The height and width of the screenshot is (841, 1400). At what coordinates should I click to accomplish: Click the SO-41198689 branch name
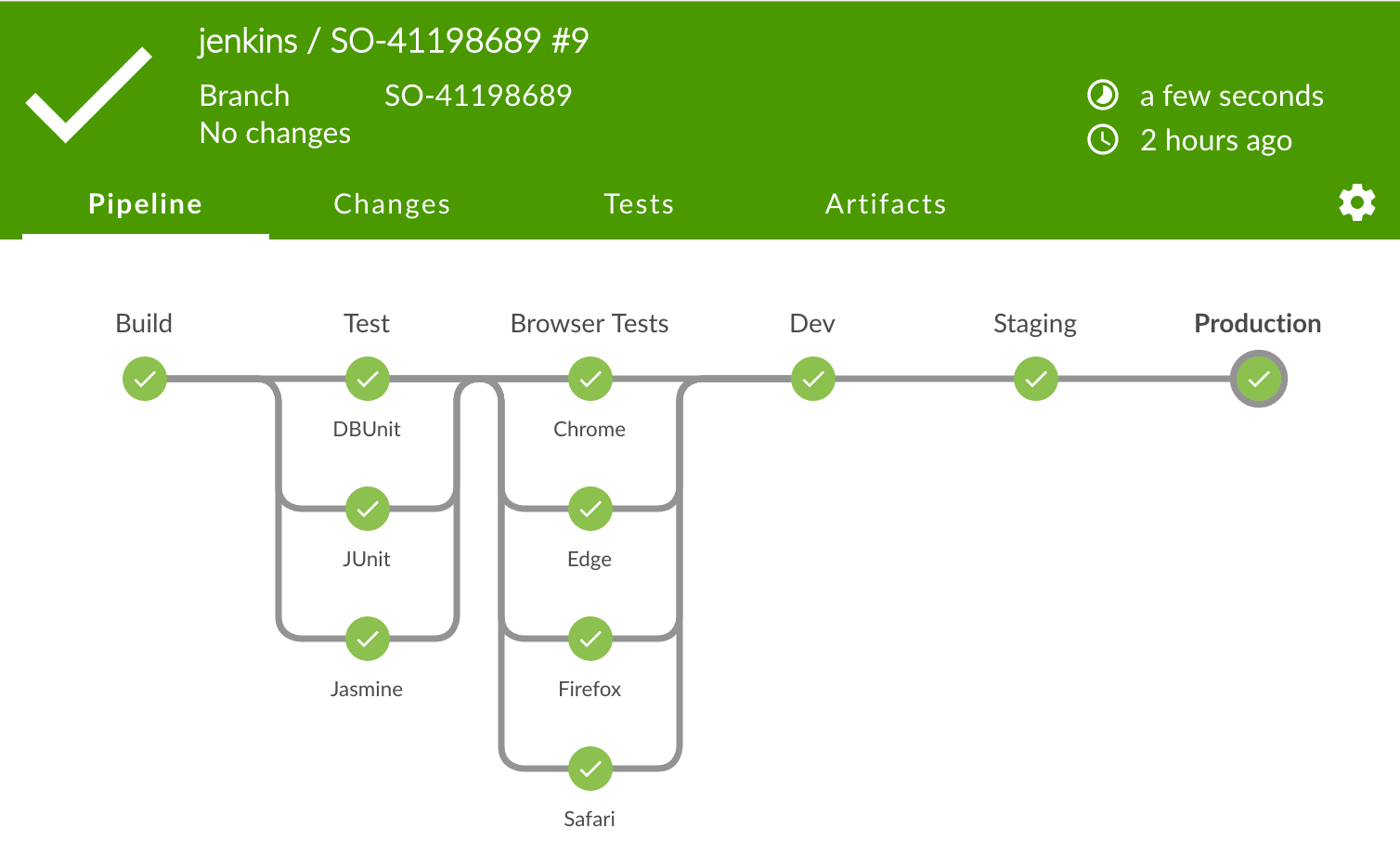[478, 96]
